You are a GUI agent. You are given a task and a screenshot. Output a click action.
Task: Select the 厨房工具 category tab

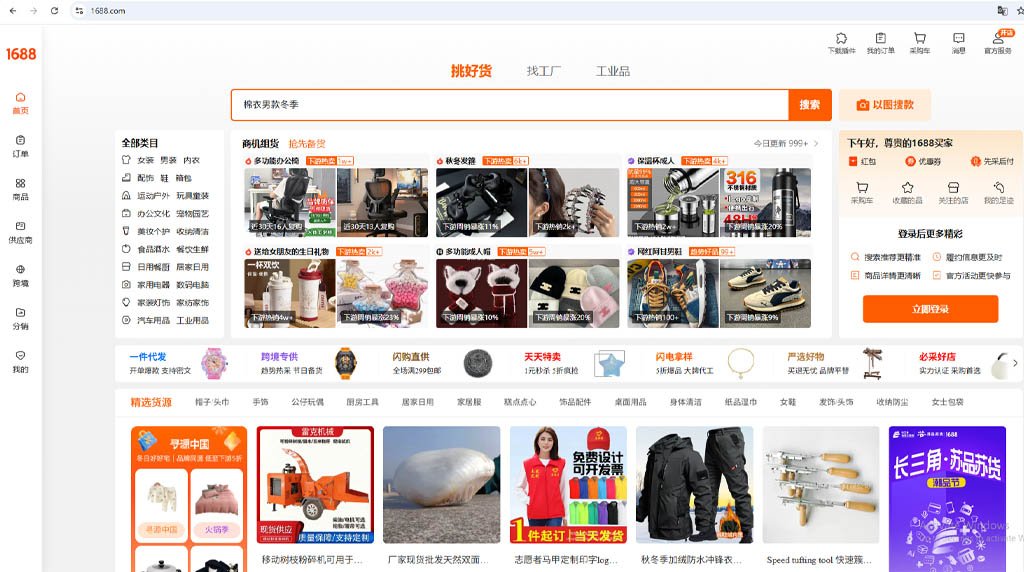point(362,402)
